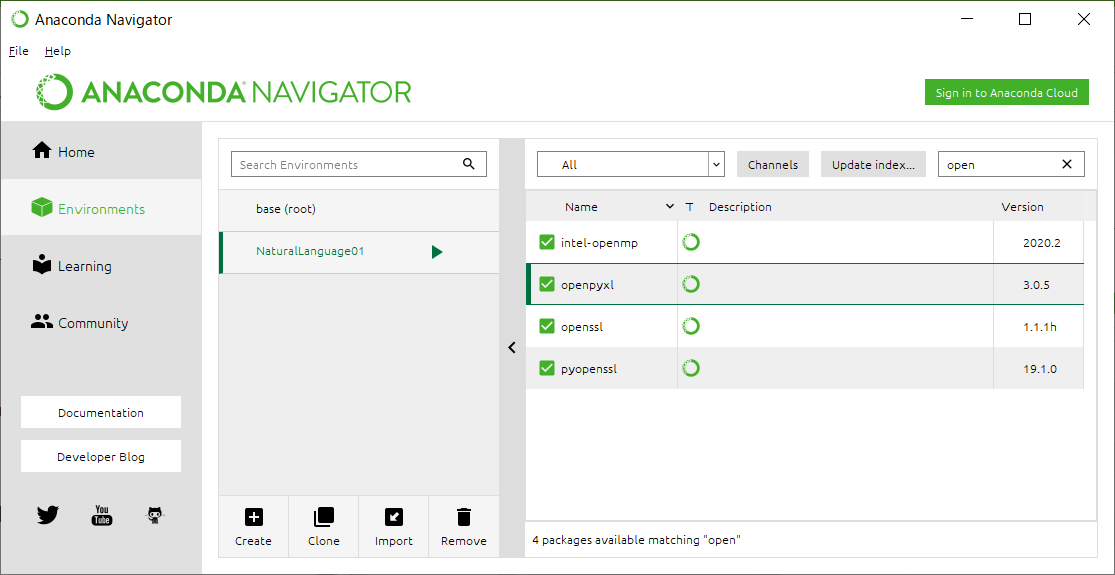Open the Documentation link
Screen dimensions: 1115x575
tap(101, 412)
